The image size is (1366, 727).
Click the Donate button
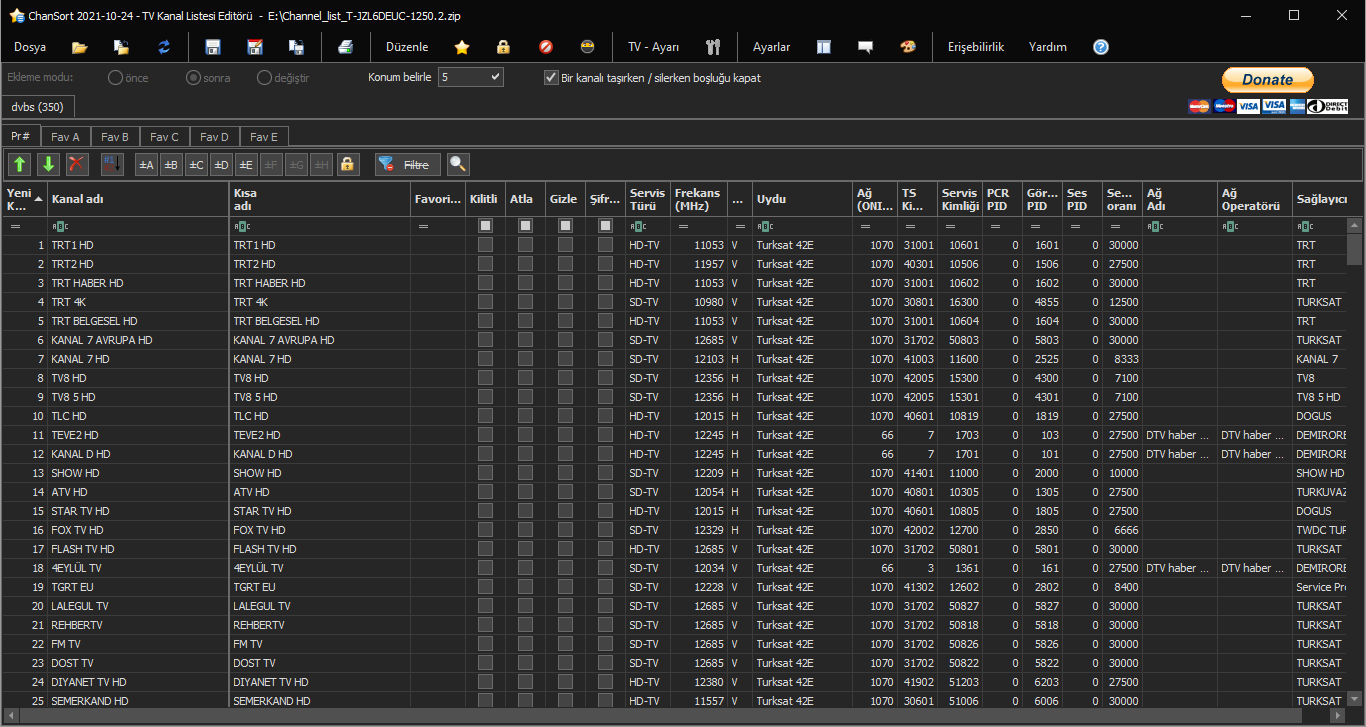(1267, 80)
